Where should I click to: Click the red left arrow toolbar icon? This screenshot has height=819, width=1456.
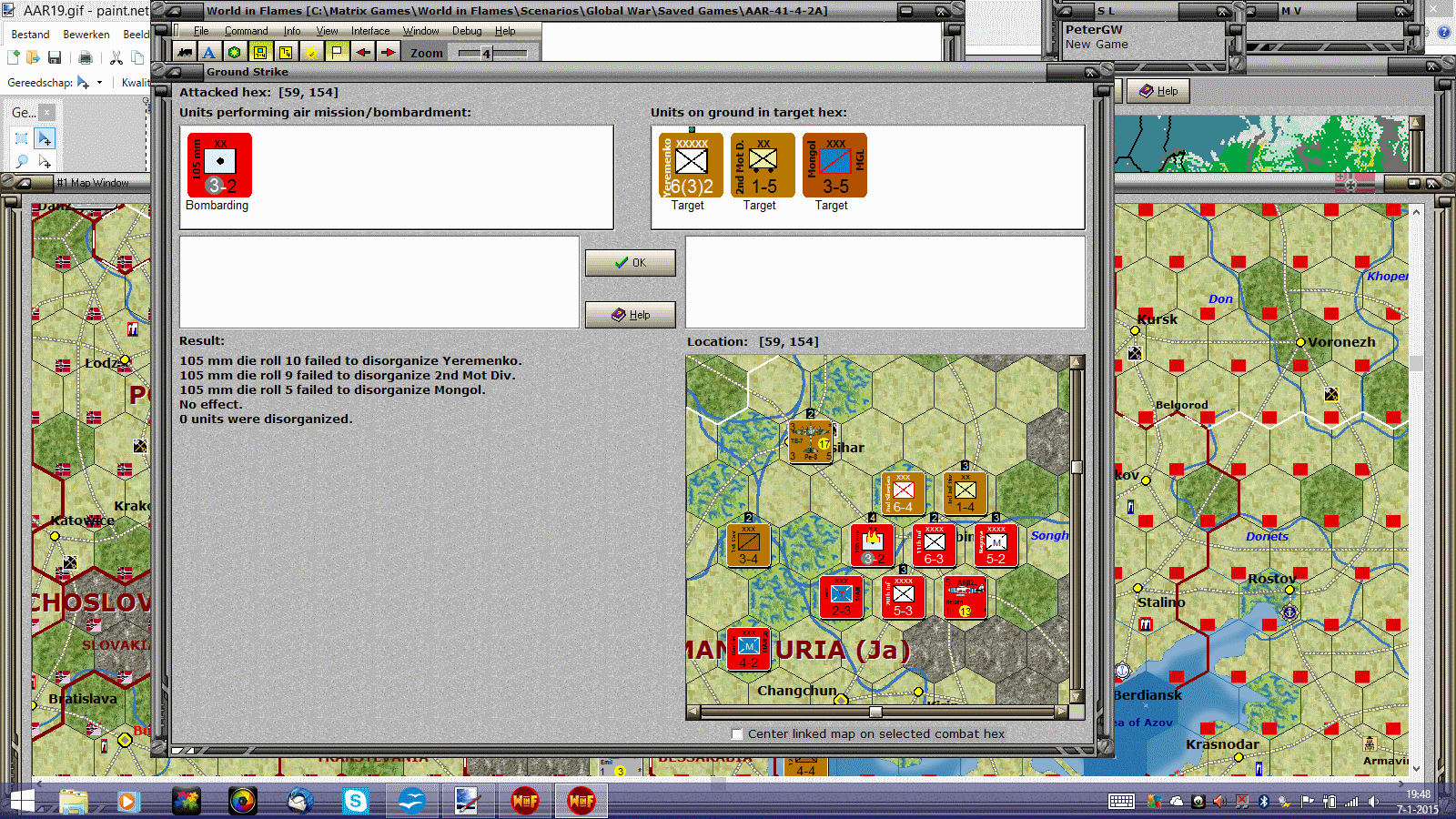[363, 53]
